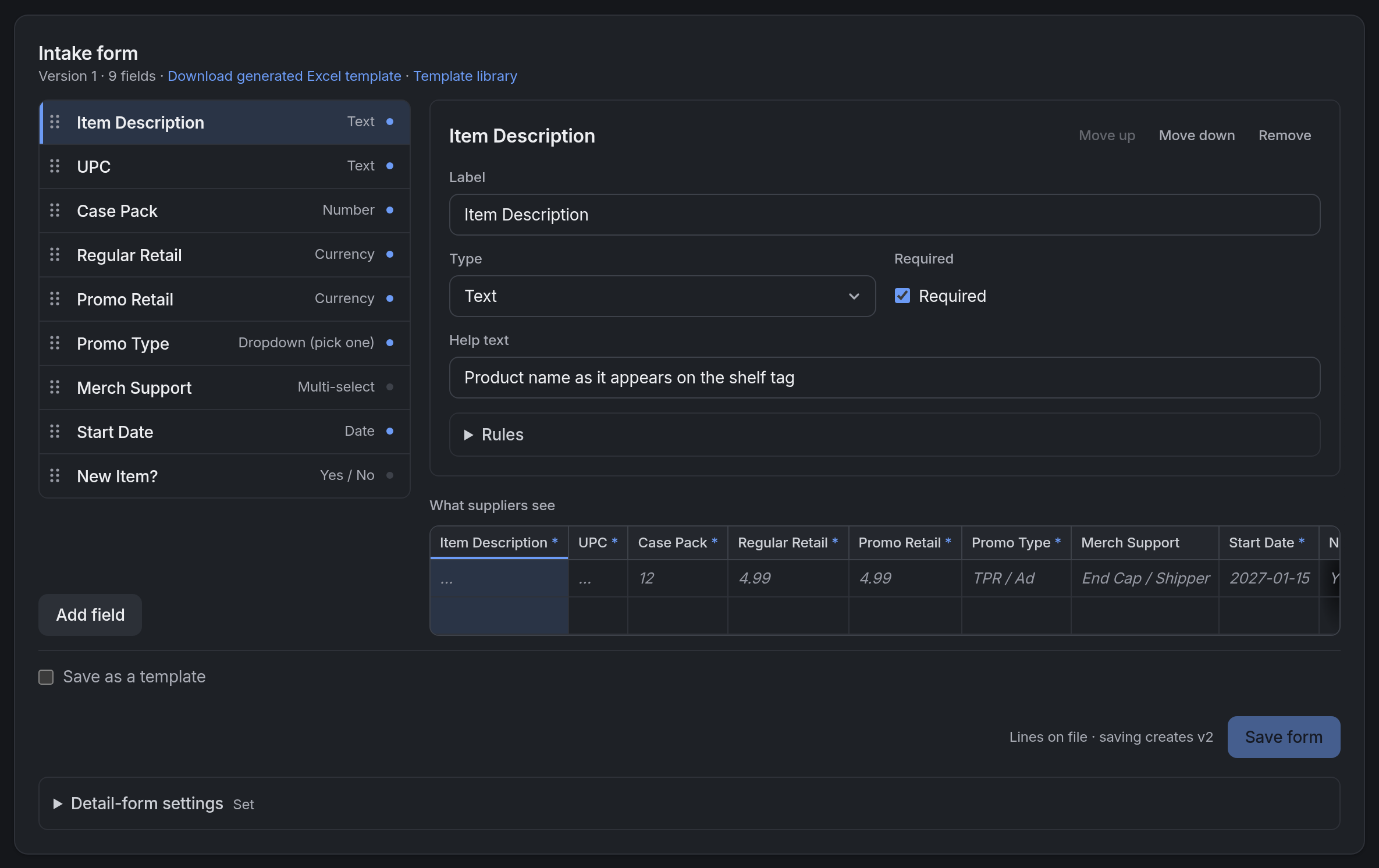Image resolution: width=1379 pixels, height=868 pixels.
Task: Click Download generated Excel template link
Action: tap(285, 76)
